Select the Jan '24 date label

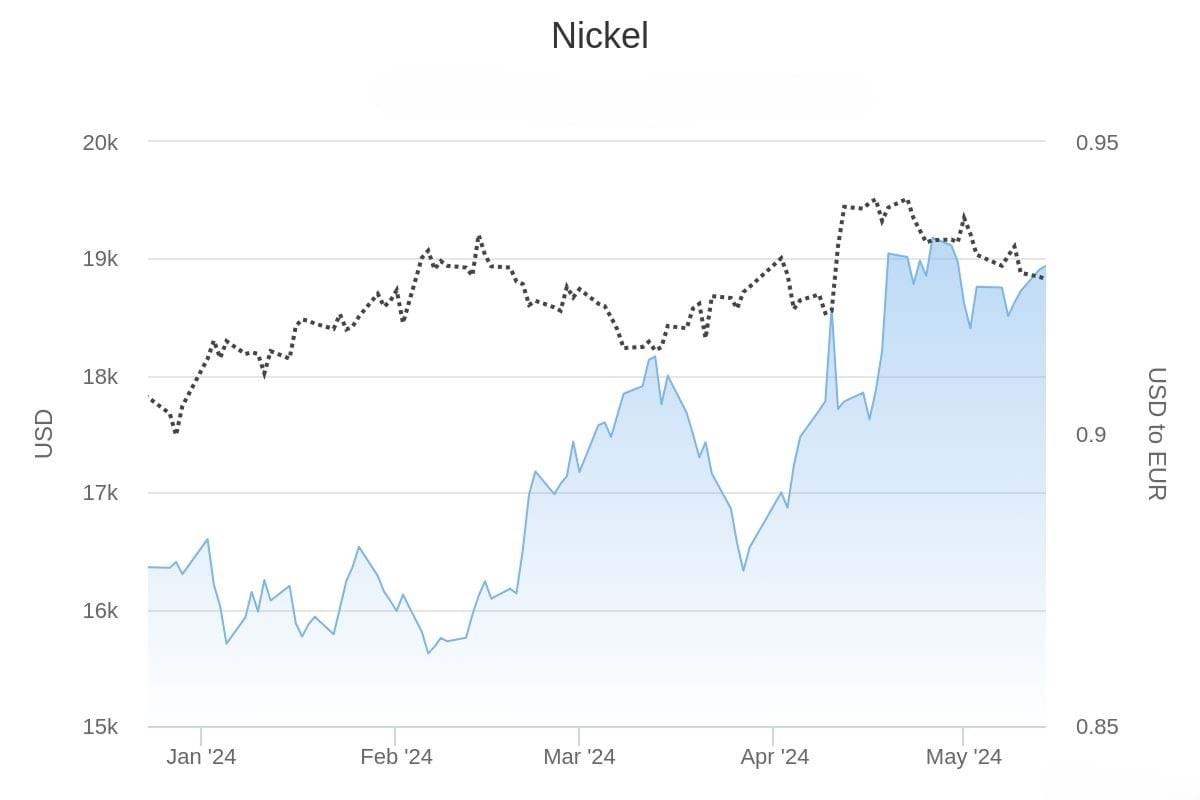[x=201, y=757]
